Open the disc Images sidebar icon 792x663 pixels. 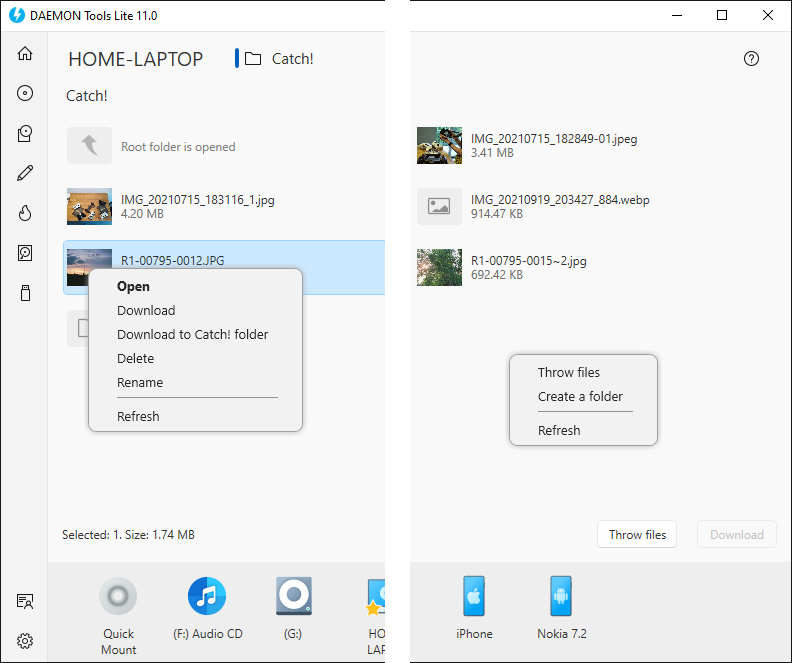25,93
